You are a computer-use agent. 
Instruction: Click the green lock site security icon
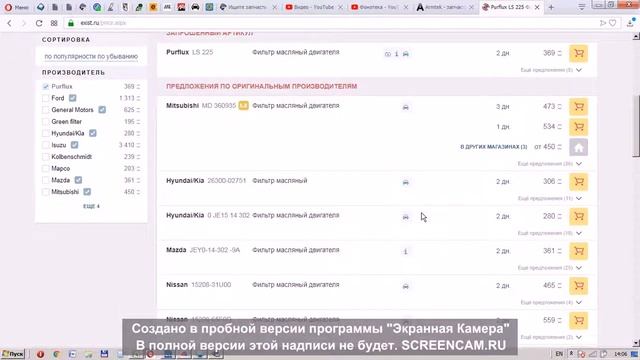tap(71, 23)
